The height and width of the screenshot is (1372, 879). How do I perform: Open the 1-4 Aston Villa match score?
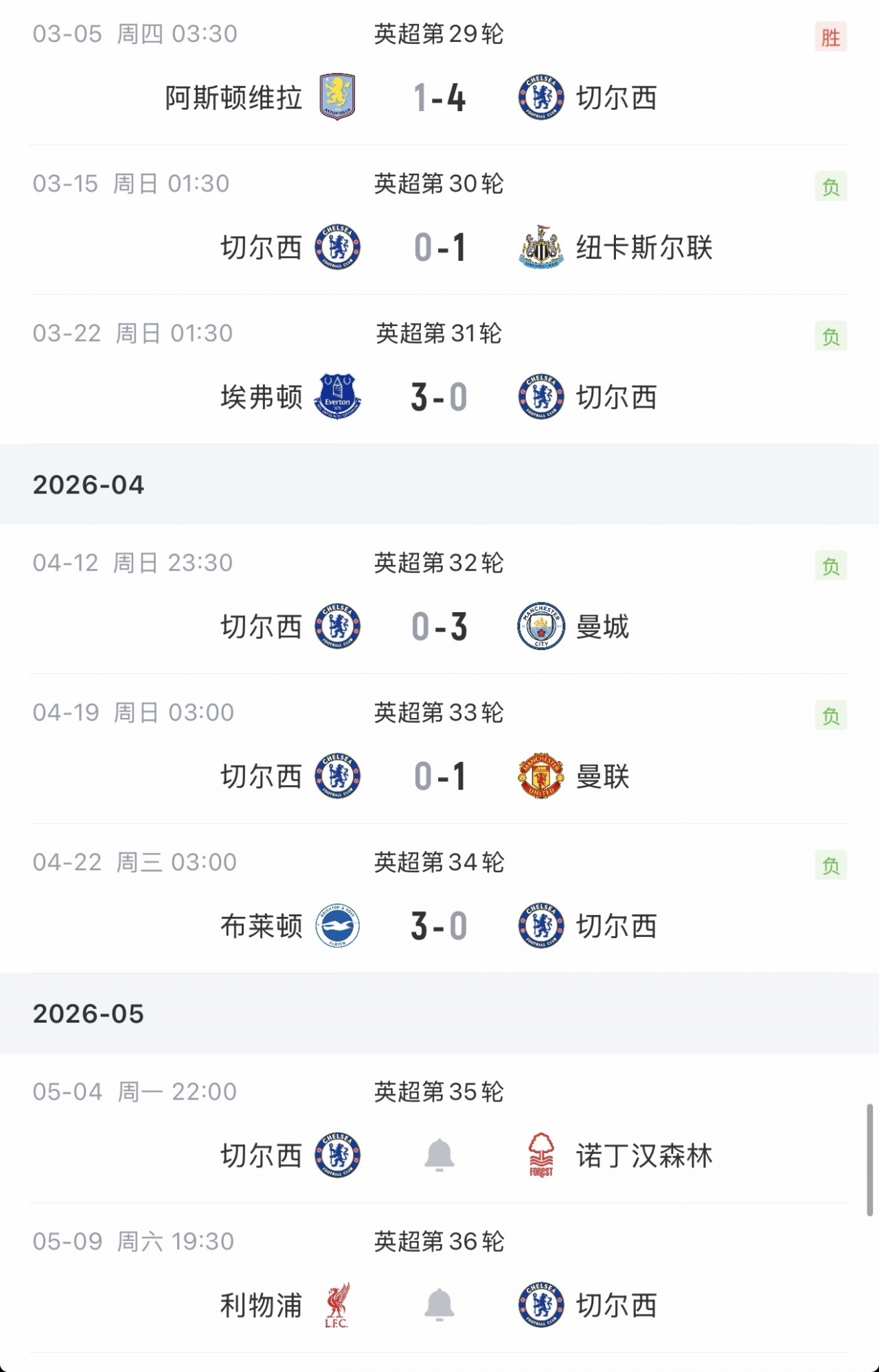(x=439, y=97)
